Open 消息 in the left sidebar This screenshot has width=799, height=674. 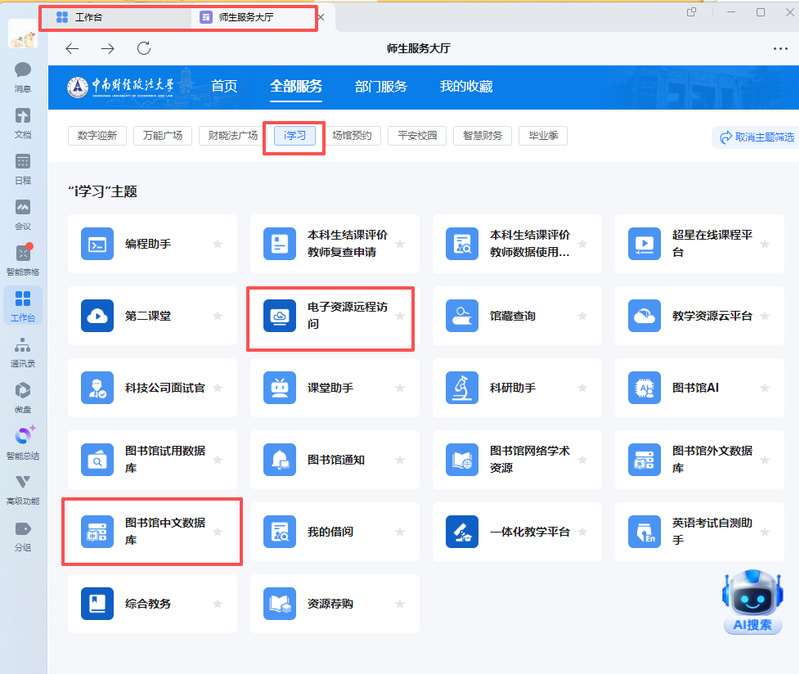(22, 76)
